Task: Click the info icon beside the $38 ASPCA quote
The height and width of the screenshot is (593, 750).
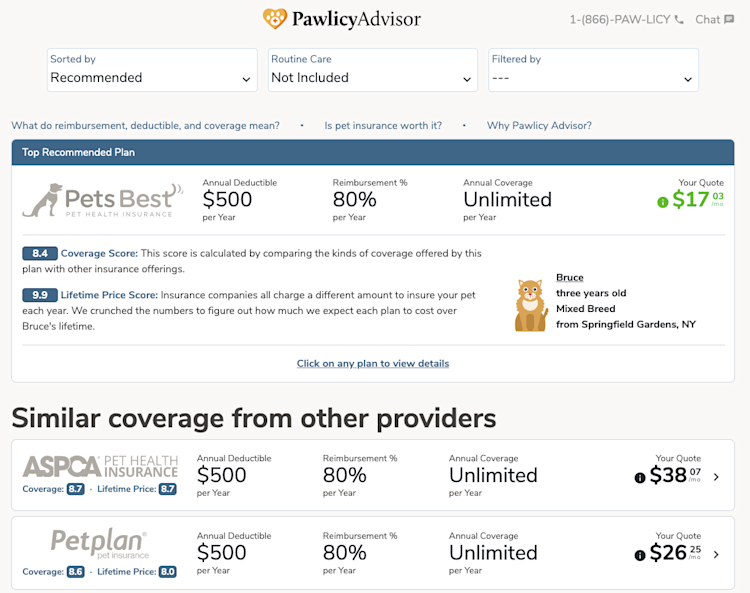Action: pos(640,478)
